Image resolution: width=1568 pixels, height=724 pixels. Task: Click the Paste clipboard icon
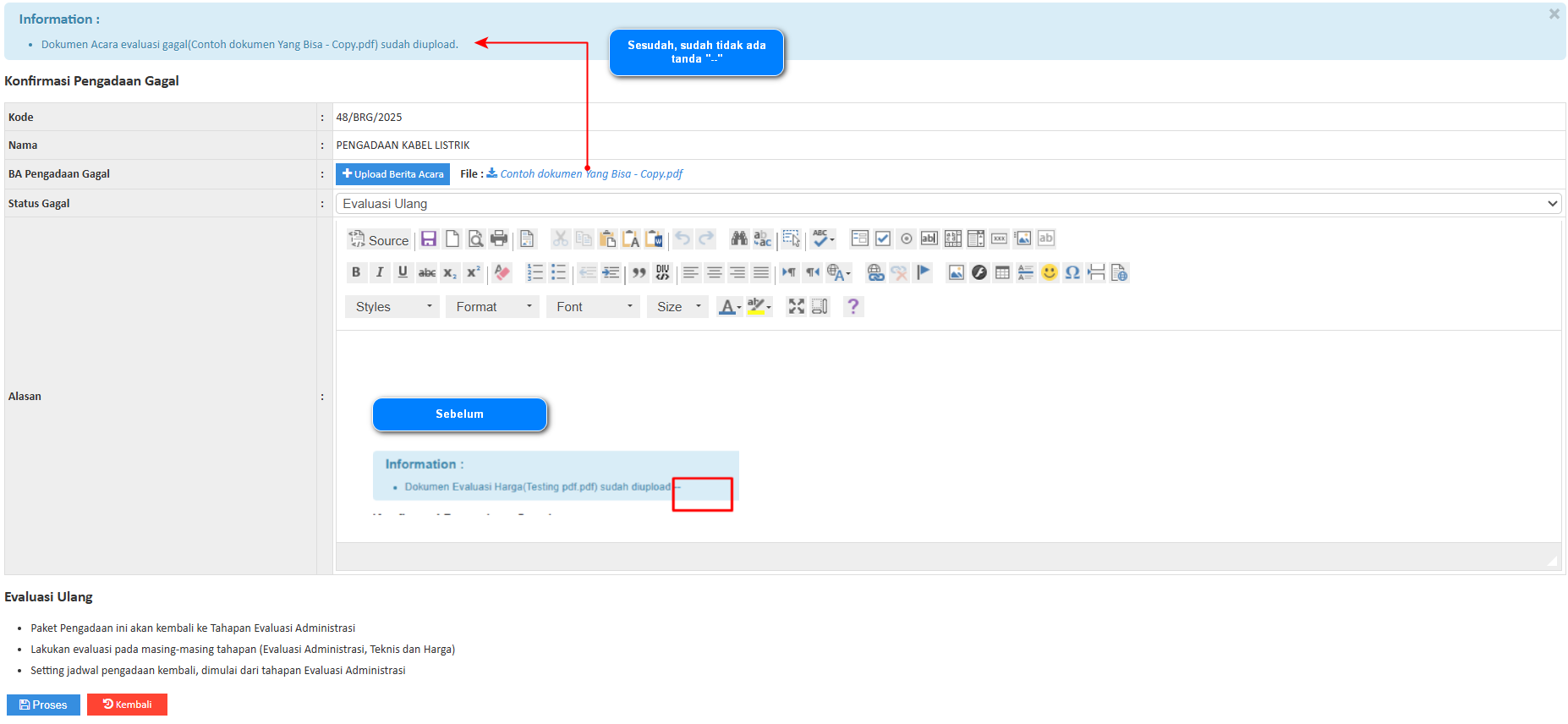(607, 239)
